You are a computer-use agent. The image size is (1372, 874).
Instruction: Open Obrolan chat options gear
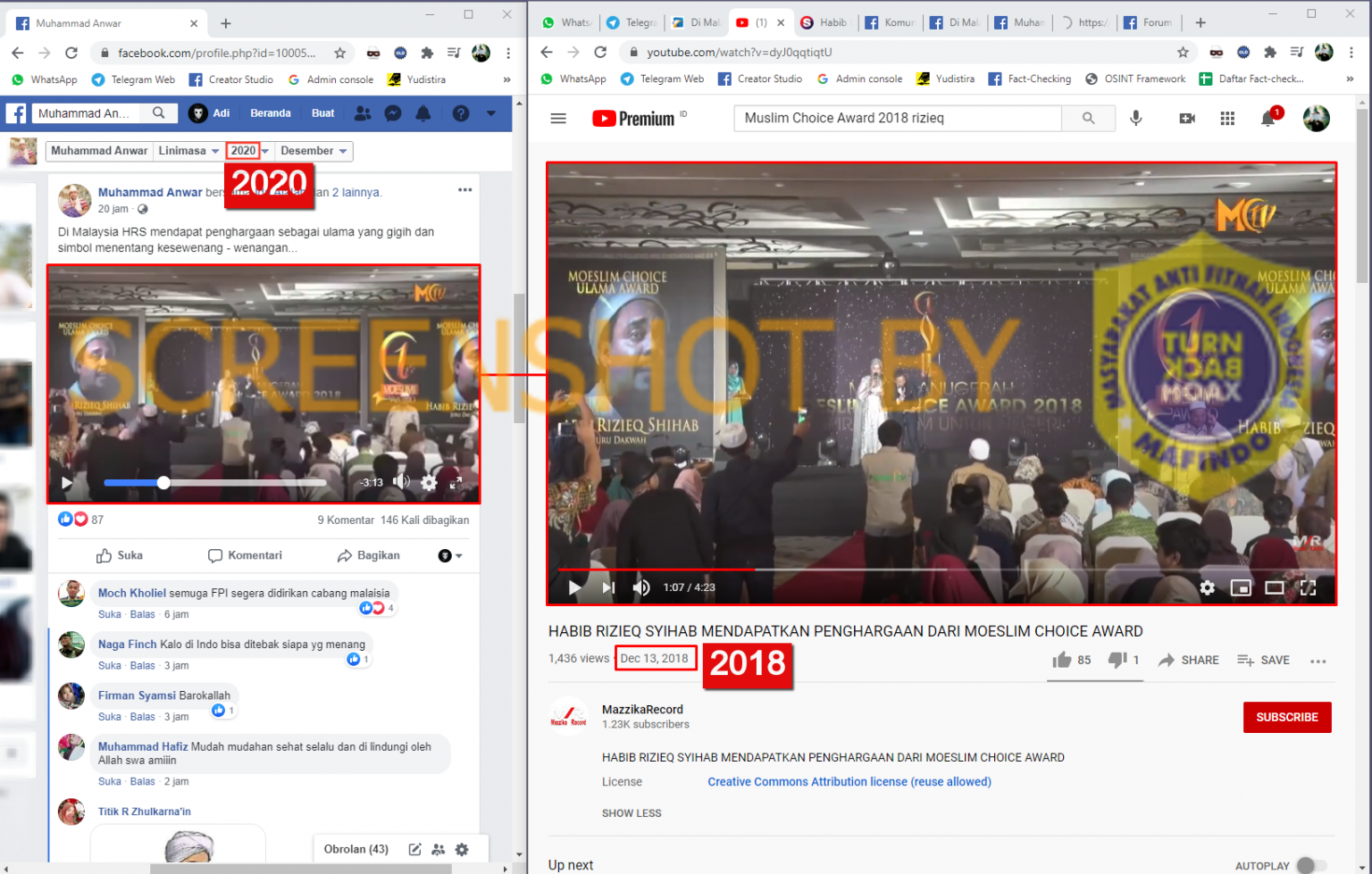[462, 849]
